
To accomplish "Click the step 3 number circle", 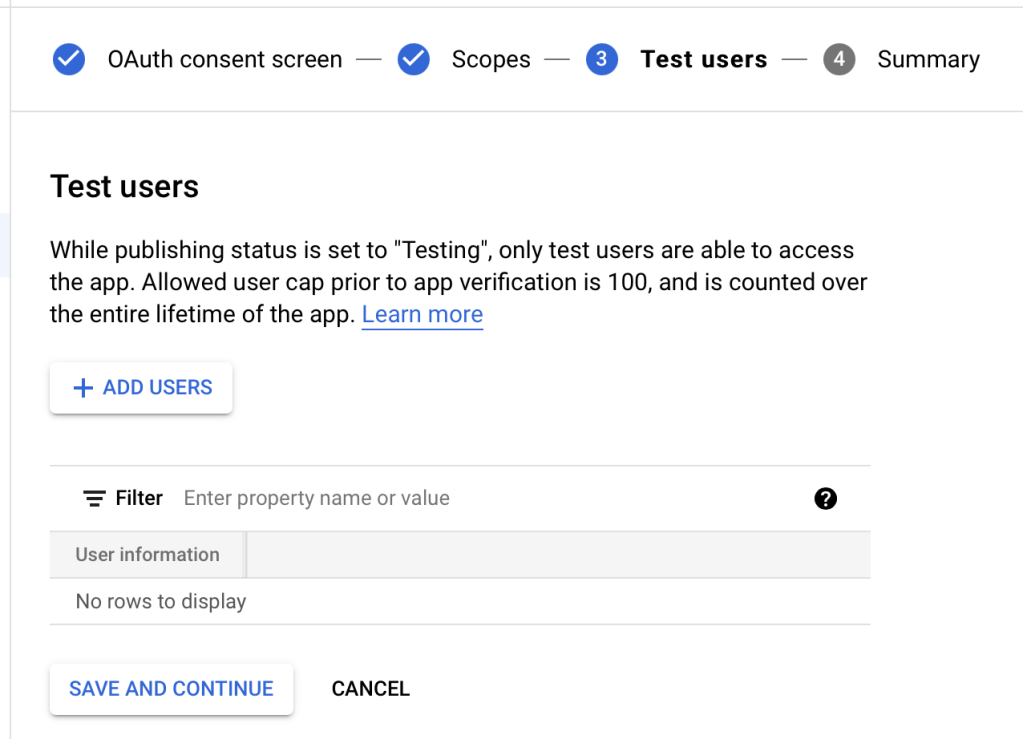I will pyautogui.click(x=601, y=60).
